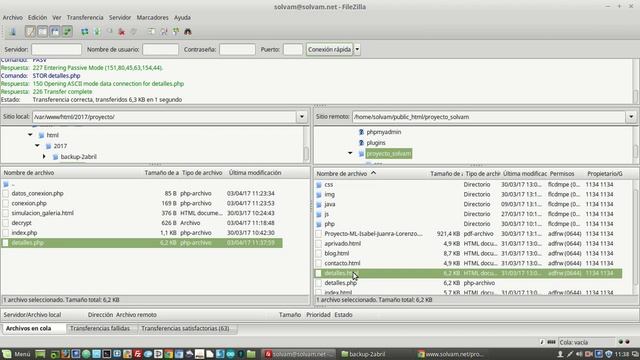Click the binoculars file search icon

pos(188,31)
